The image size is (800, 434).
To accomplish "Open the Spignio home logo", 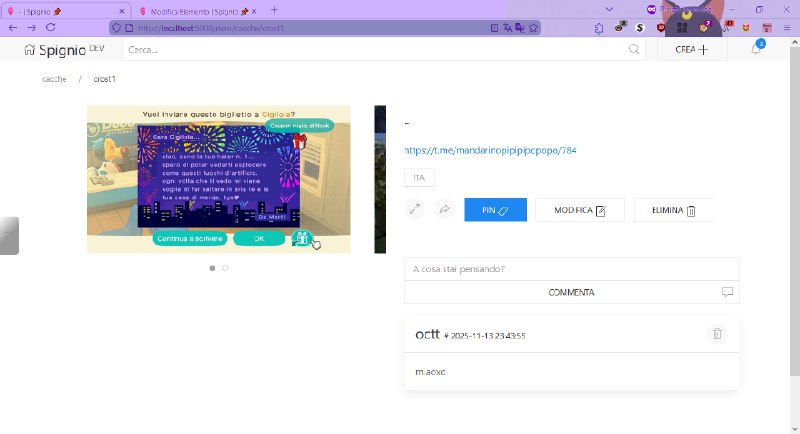I will [x=64, y=50].
